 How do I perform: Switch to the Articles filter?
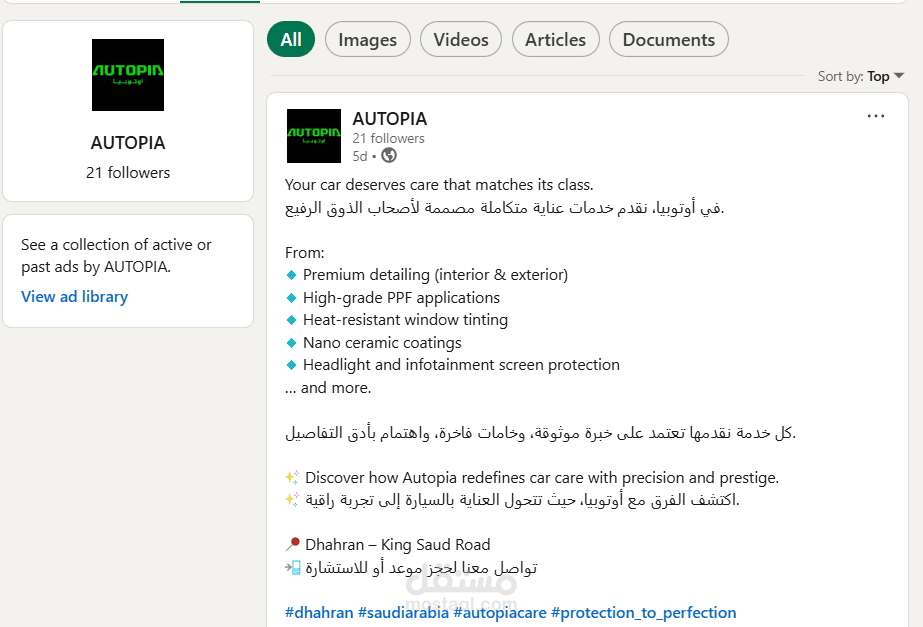tap(556, 39)
